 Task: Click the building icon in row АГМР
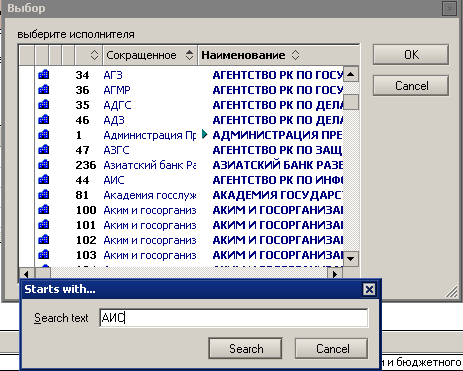[44, 89]
